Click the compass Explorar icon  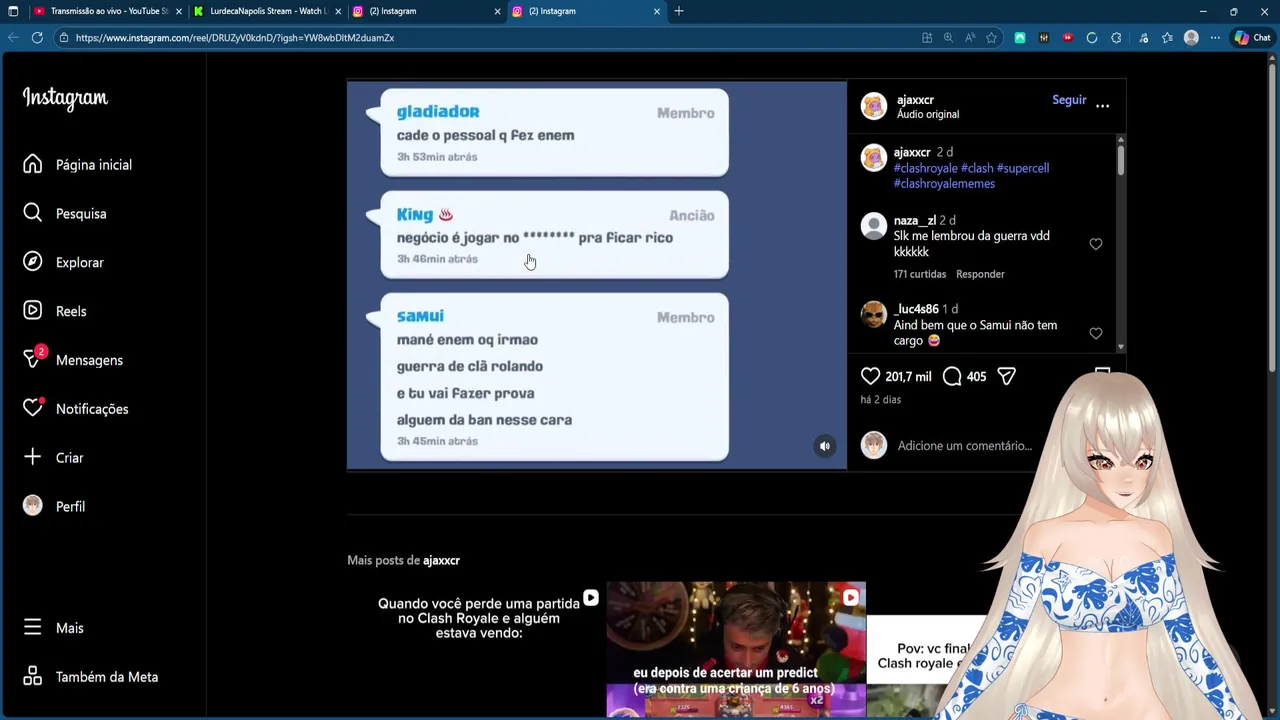[33, 262]
